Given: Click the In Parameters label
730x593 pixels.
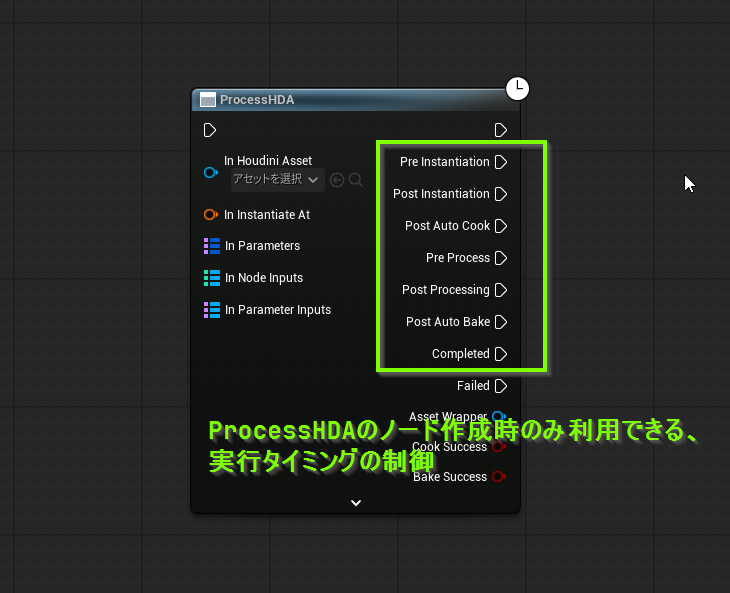Looking at the screenshot, I should [x=262, y=246].
